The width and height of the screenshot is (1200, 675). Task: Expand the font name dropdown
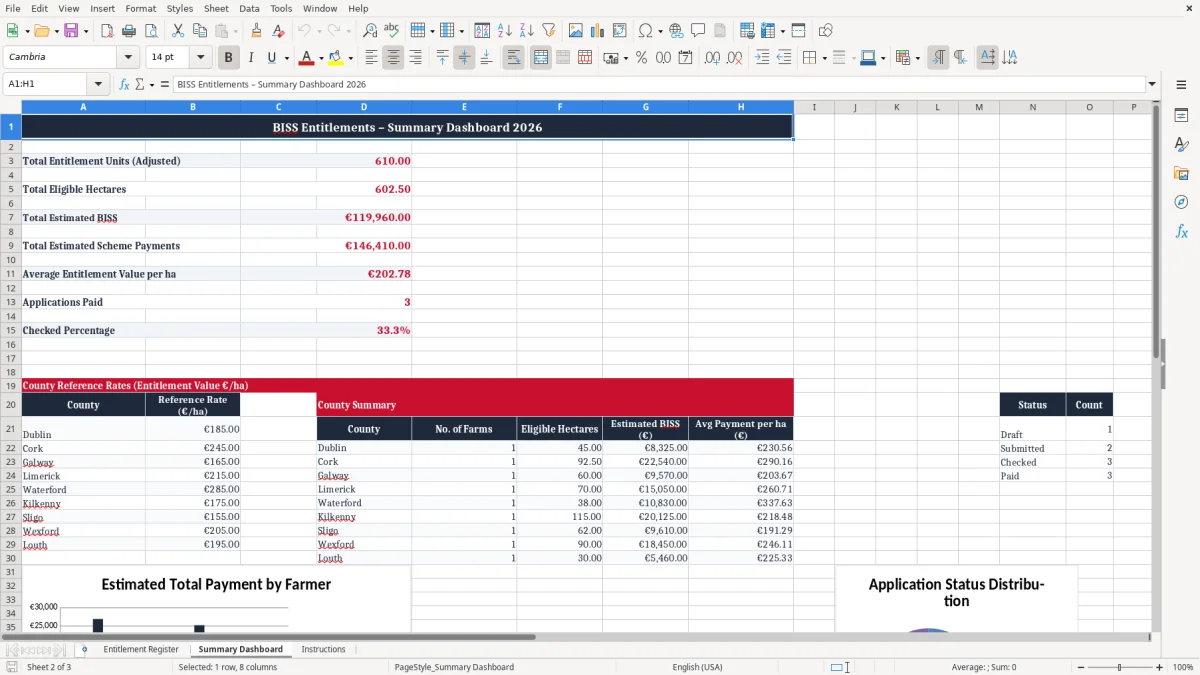(127, 57)
